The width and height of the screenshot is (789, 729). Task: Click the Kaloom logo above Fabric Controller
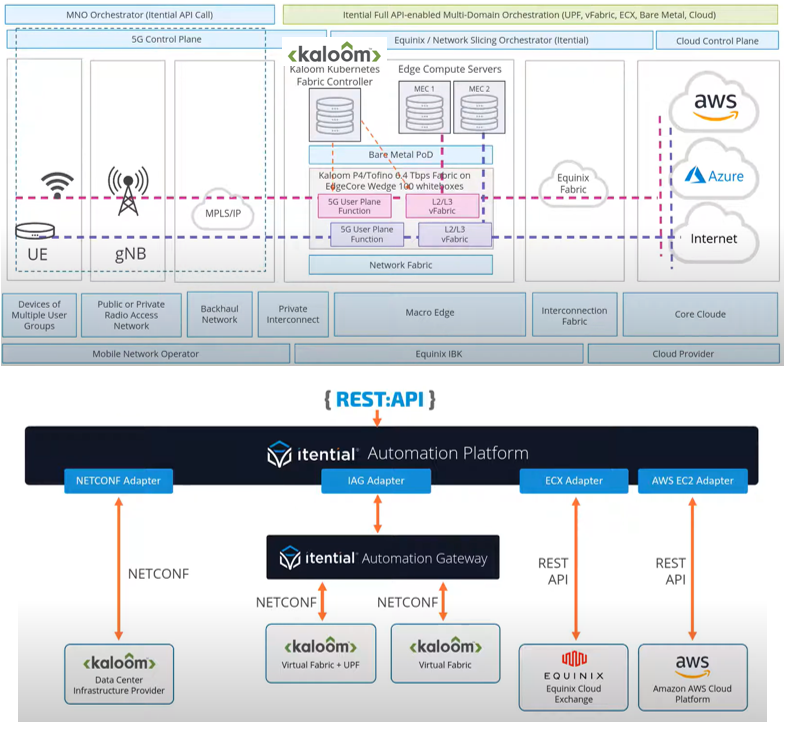334,53
